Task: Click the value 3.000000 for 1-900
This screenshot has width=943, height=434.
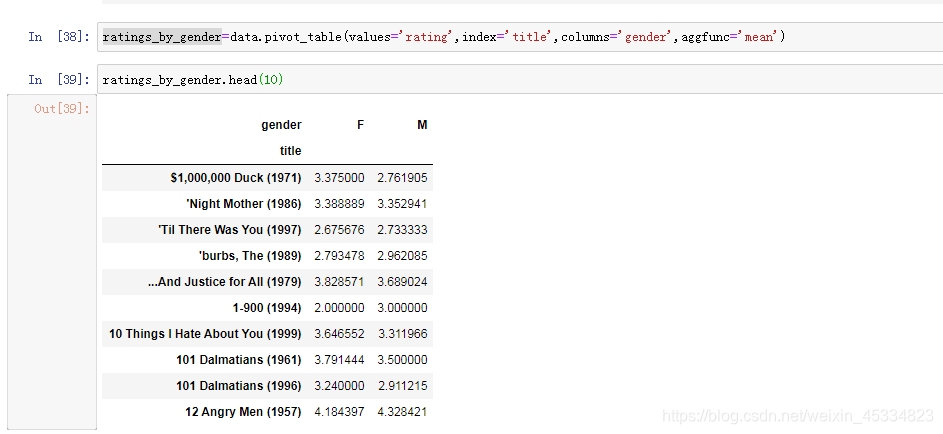Action: (x=402, y=308)
